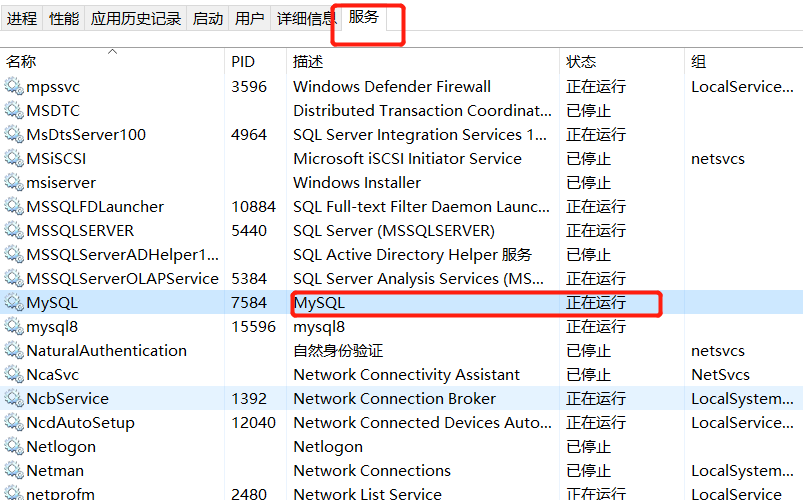Open the 性能 tab

click(x=64, y=19)
